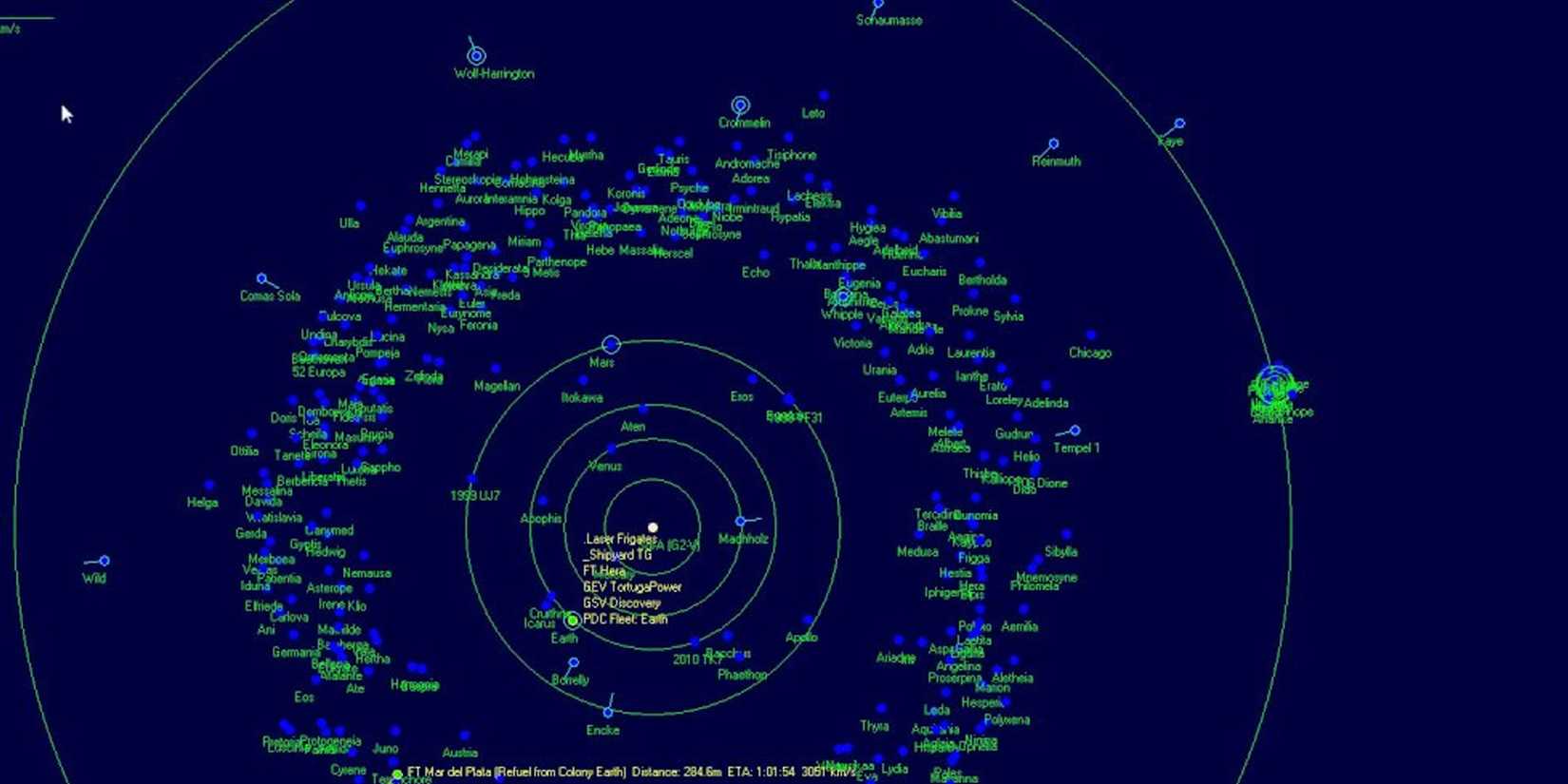Select the Wolf-Harrington comet icon
Viewport: 1568px width, 784px height.
point(476,56)
